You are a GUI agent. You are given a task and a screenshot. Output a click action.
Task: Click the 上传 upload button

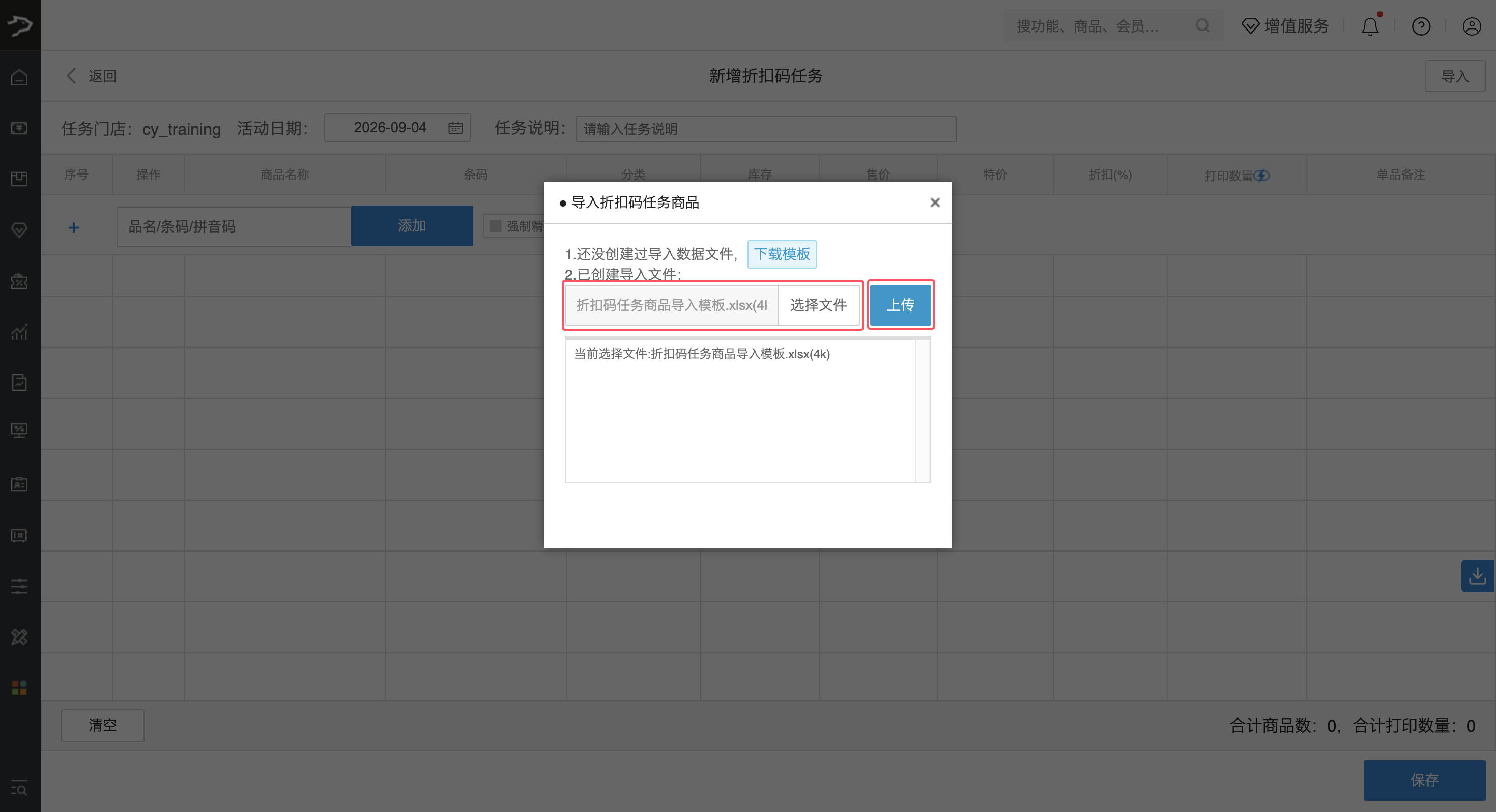click(900, 305)
